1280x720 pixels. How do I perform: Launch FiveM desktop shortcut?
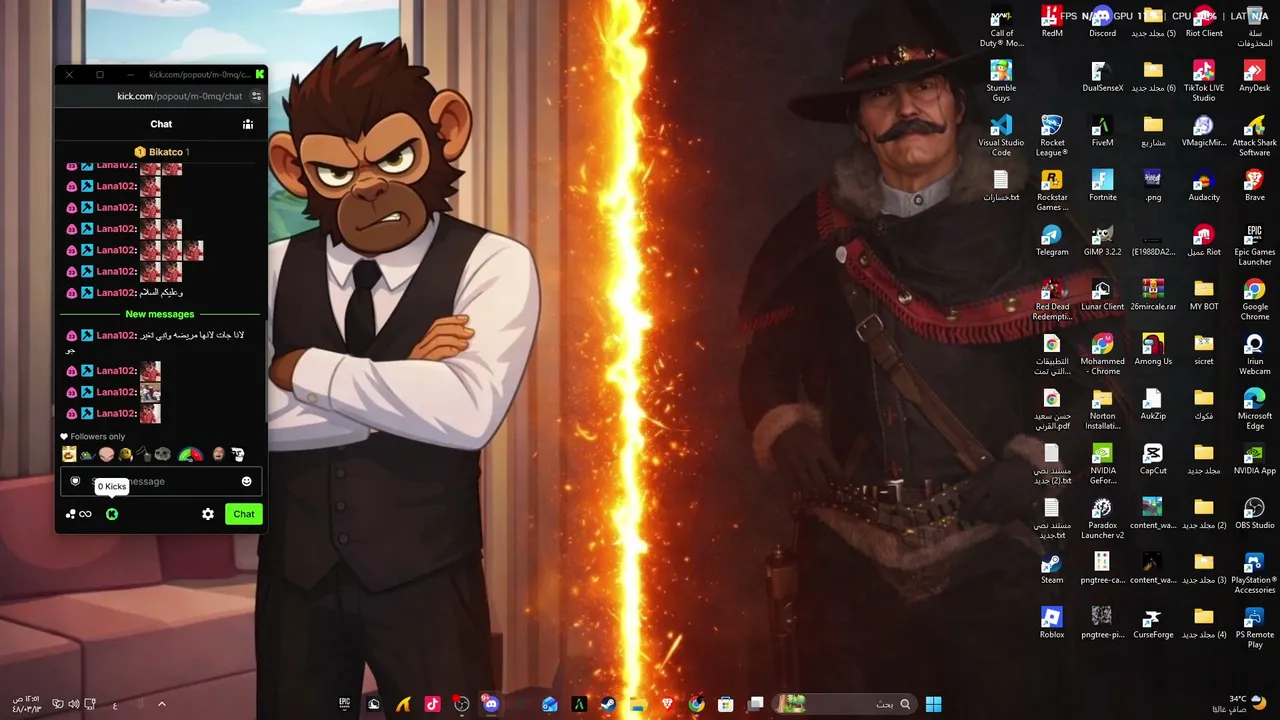click(x=1102, y=131)
